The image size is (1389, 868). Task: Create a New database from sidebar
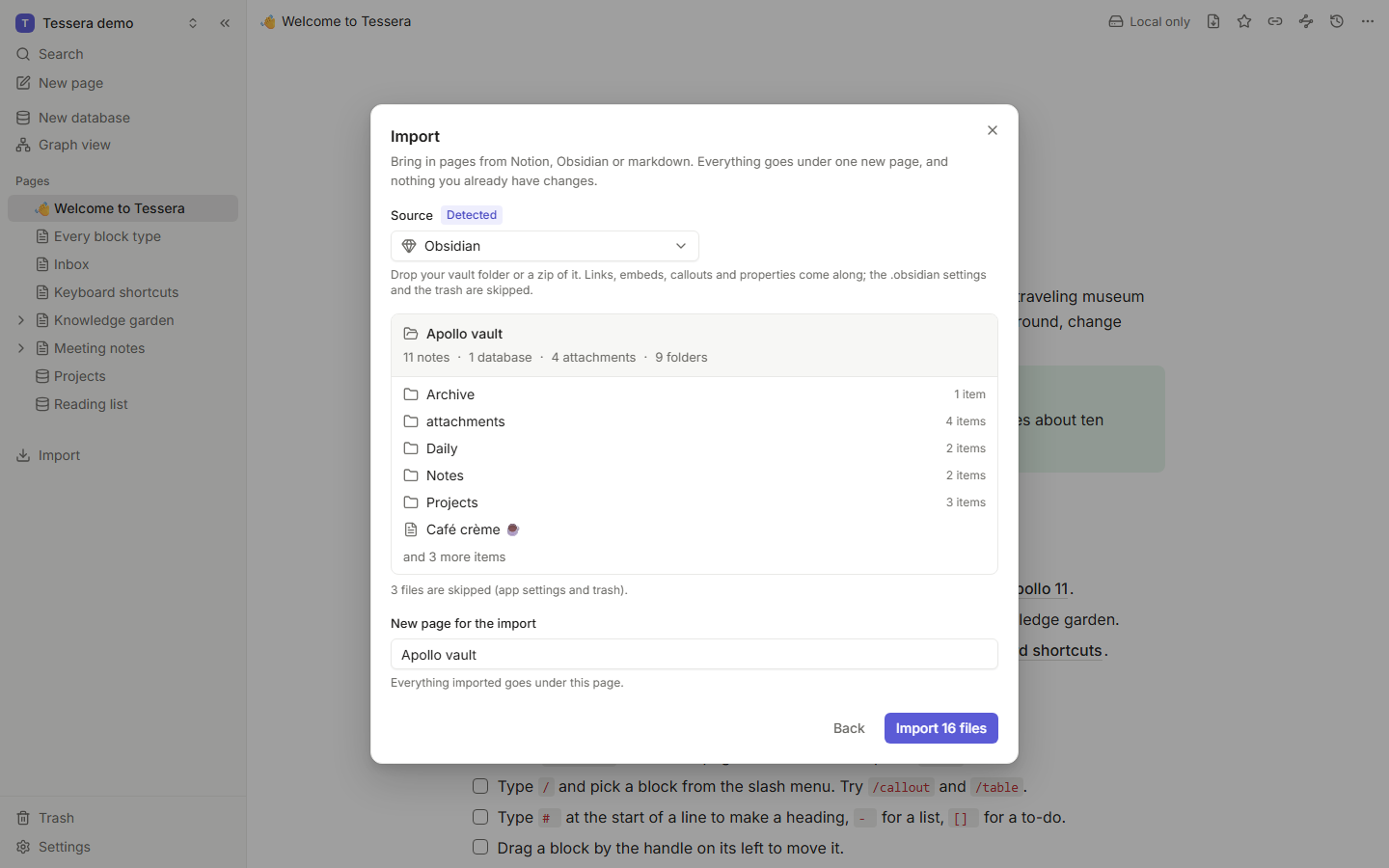click(x=123, y=118)
